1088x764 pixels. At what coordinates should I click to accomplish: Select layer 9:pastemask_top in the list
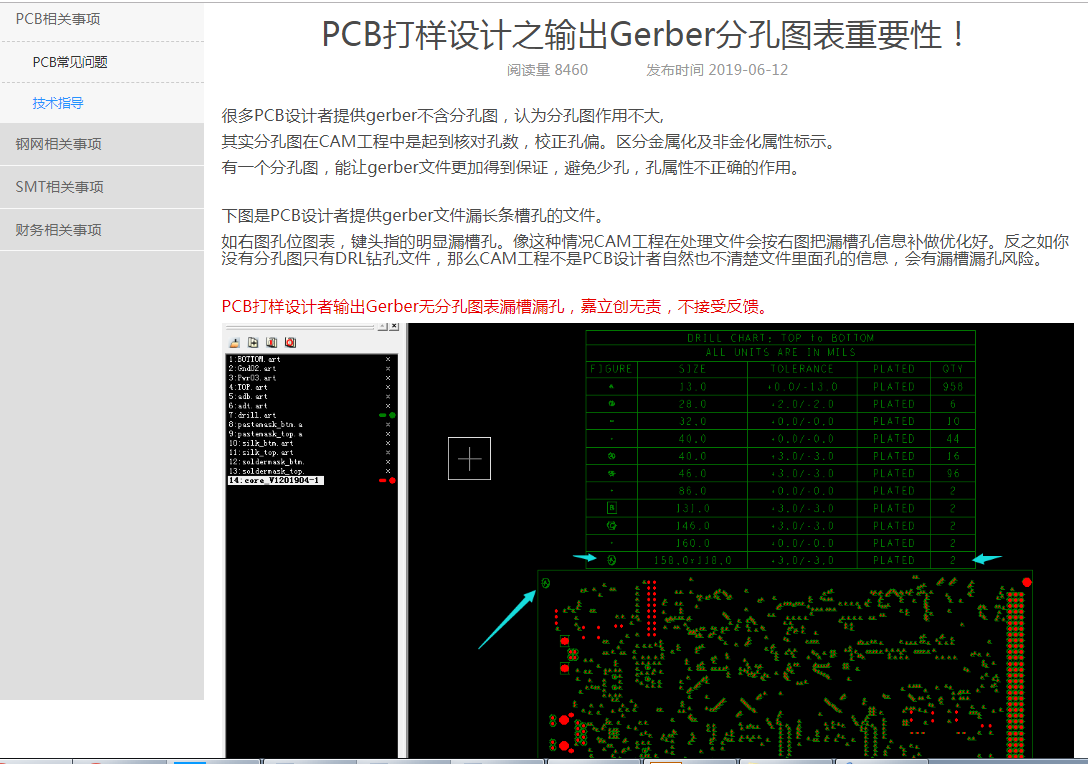(x=266, y=434)
